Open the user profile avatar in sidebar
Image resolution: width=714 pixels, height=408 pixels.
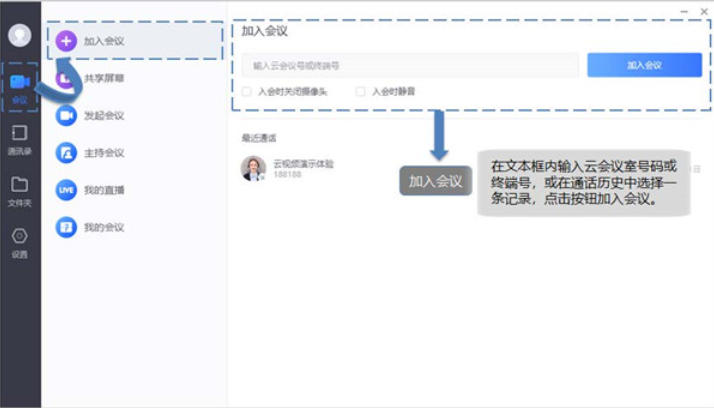tap(20, 35)
